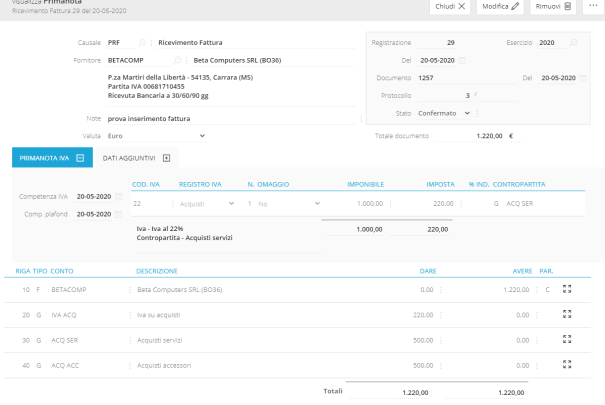Click the Protocollo field showing 3

(444, 96)
